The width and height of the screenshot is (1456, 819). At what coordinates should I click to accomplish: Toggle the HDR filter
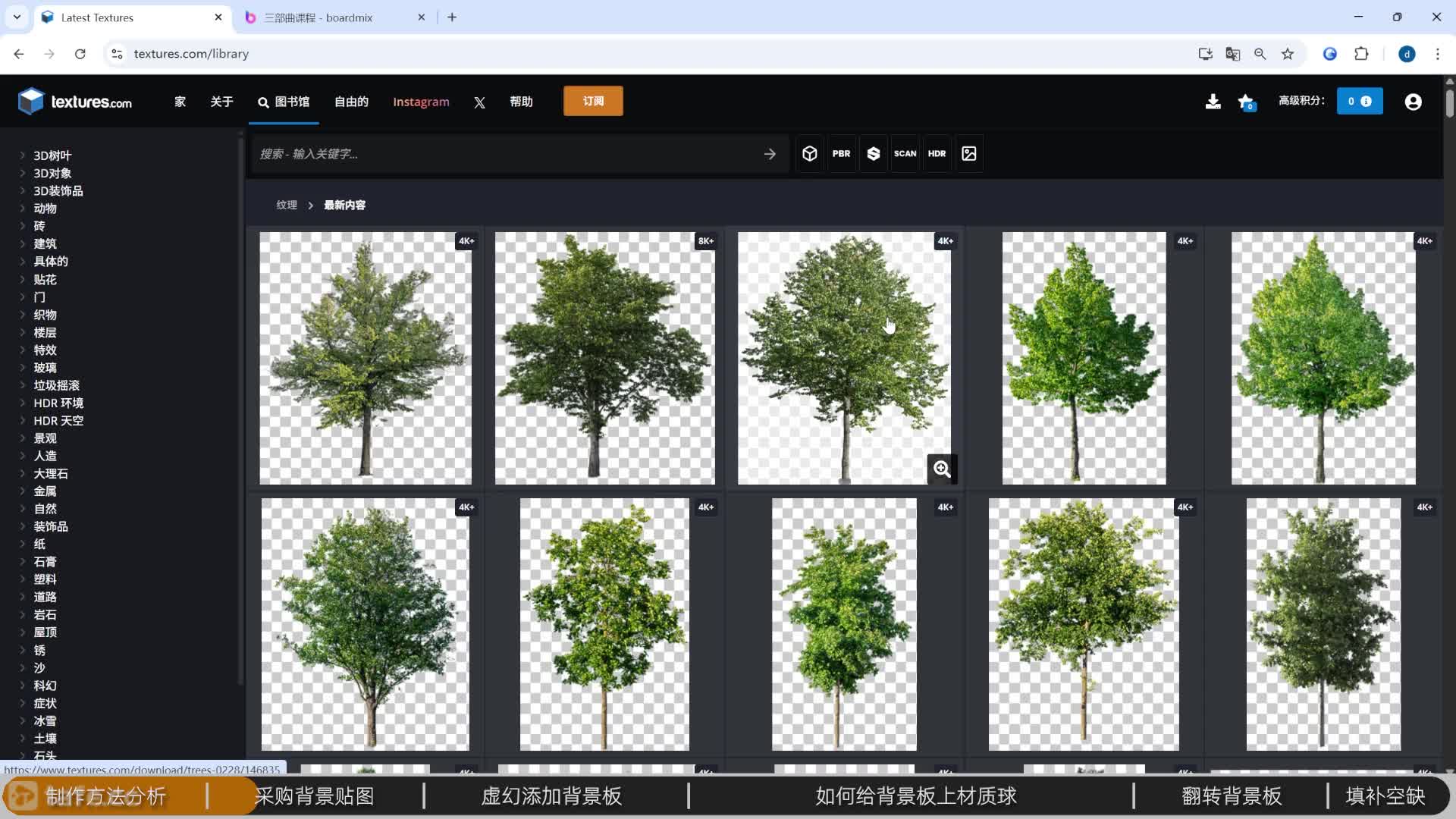point(937,154)
